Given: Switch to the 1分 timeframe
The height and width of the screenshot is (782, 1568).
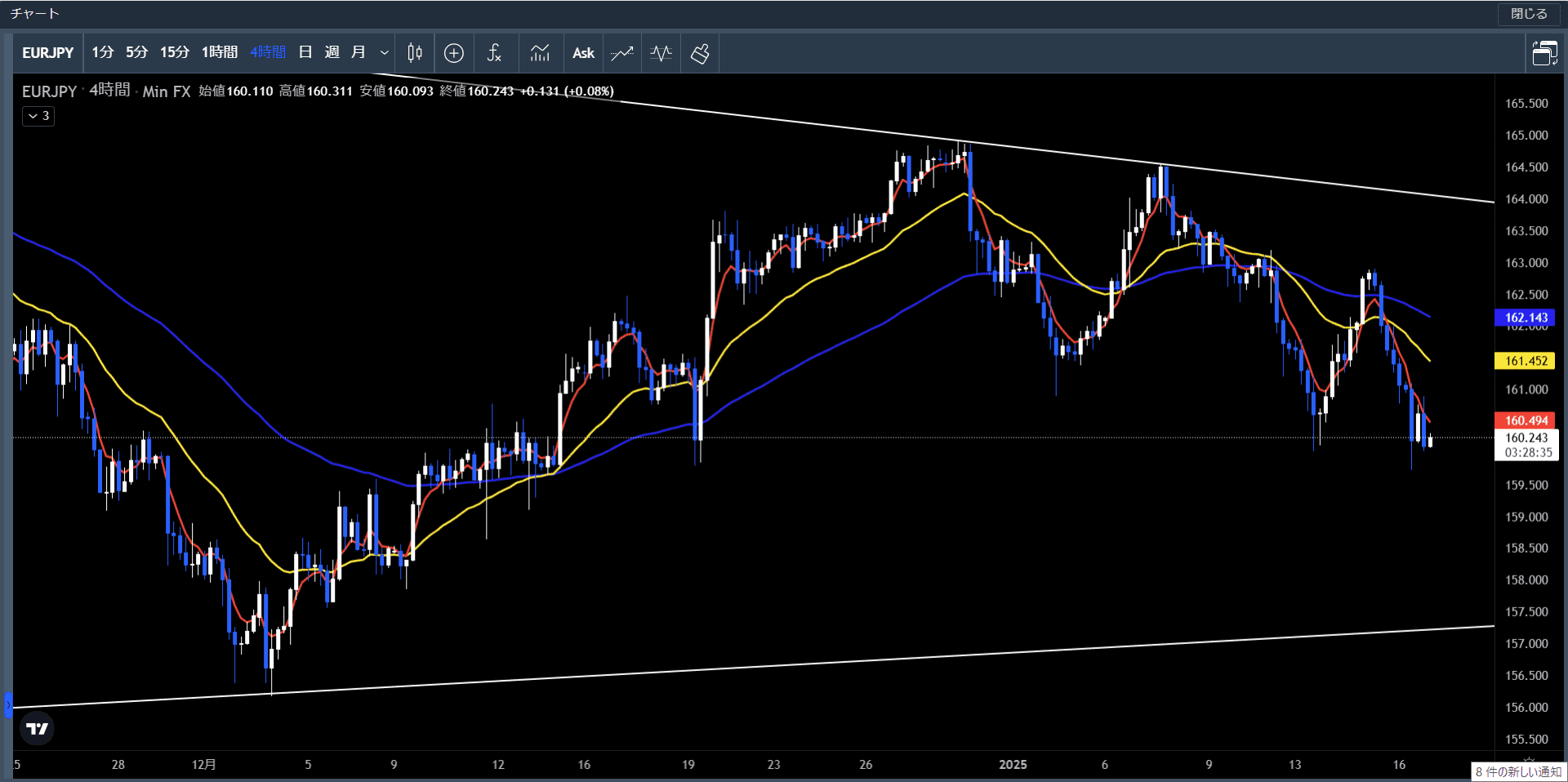Looking at the screenshot, I should [103, 53].
